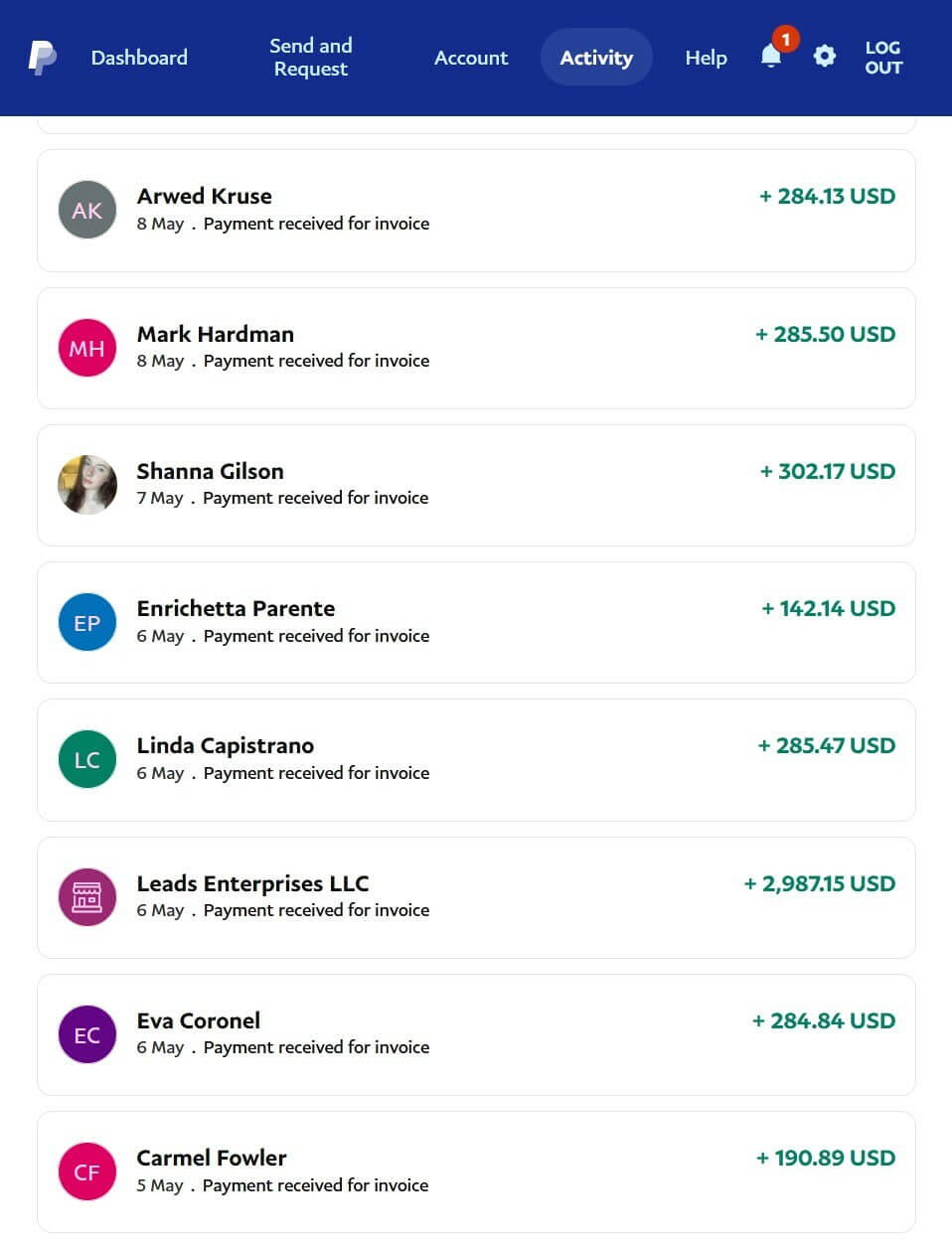Open Carmel Fowler's 190.89 USD payment
This screenshot has height=1248, width=952.
tap(825, 1159)
